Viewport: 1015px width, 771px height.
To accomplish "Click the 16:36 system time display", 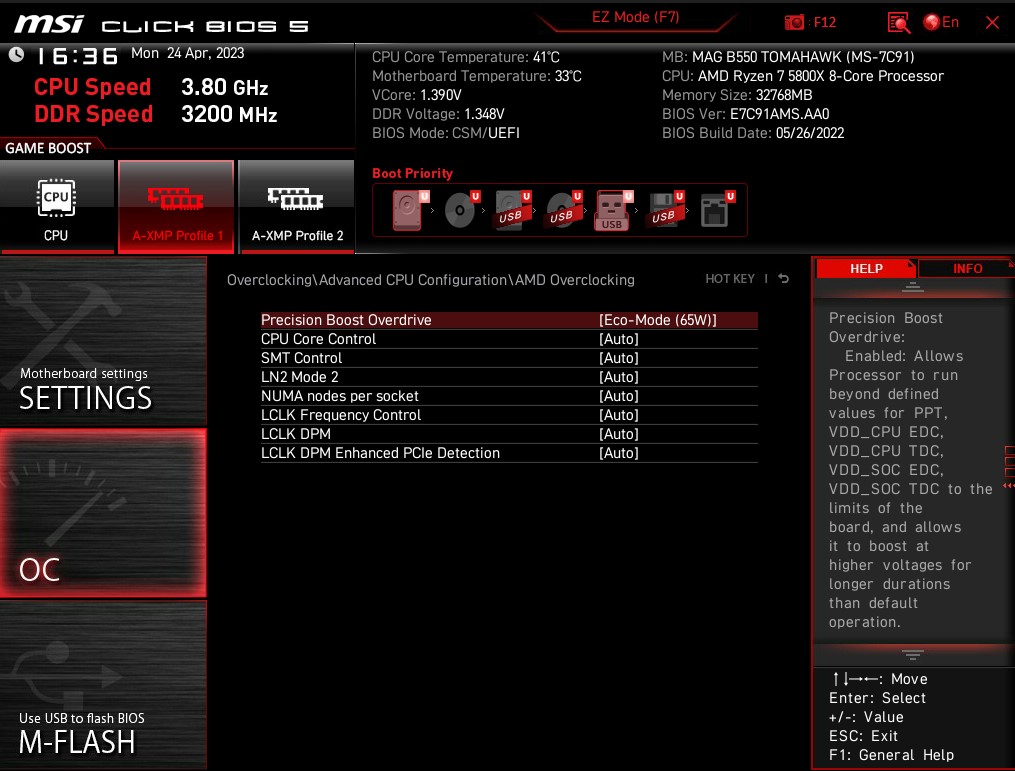I will [x=78, y=56].
